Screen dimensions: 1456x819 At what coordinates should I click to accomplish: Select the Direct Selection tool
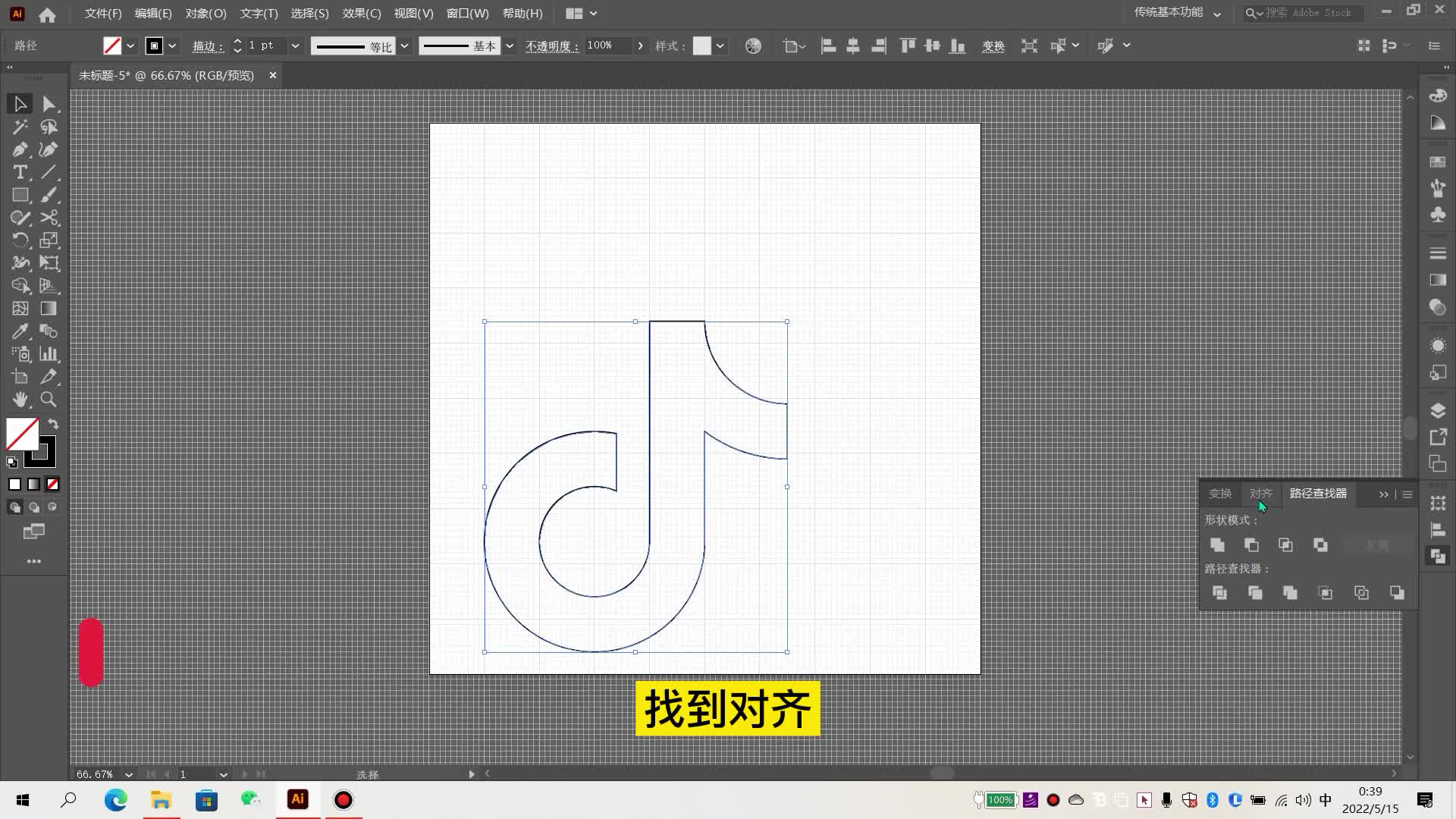(x=49, y=104)
